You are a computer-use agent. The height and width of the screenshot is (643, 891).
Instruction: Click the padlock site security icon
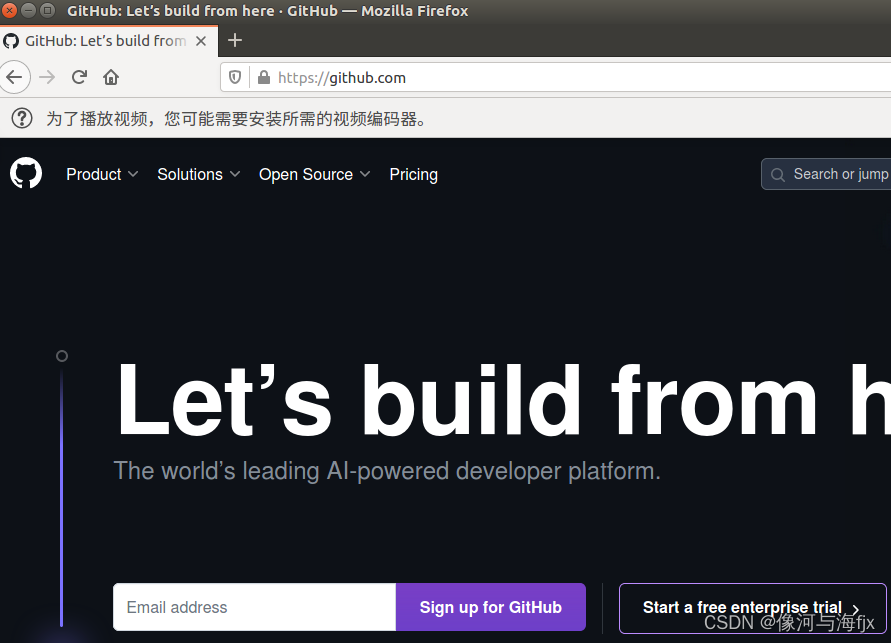pos(264,77)
